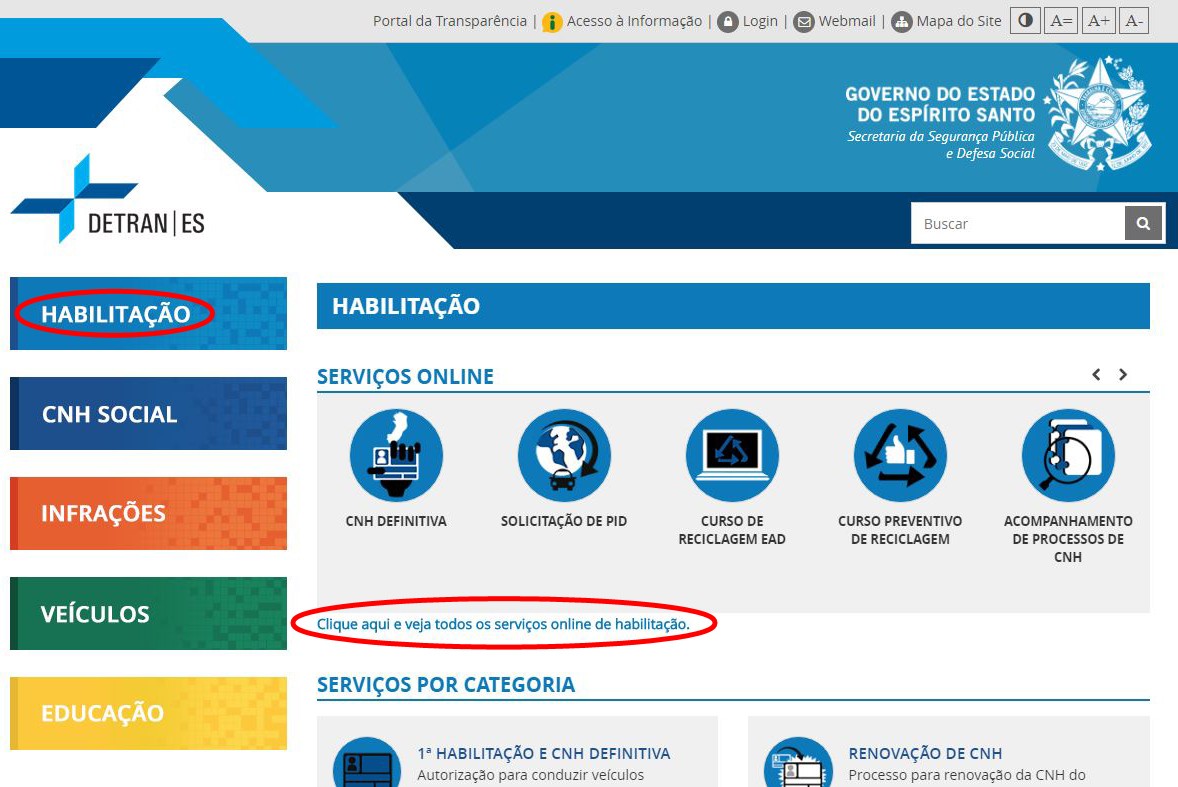The image size is (1178, 787).
Task: Click the Mapa do Site sitemap icon
Action: pyautogui.click(x=902, y=22)
